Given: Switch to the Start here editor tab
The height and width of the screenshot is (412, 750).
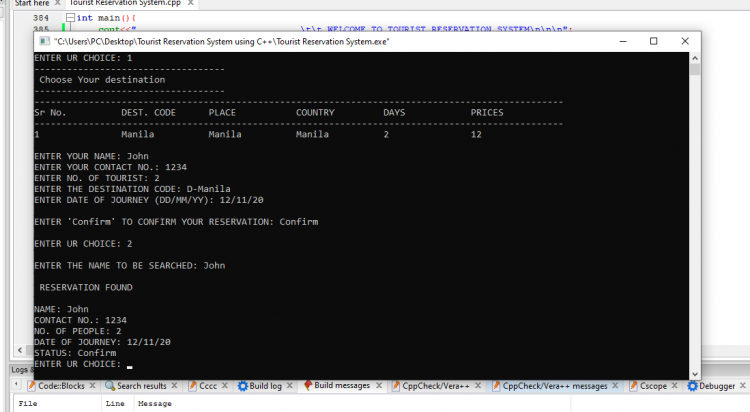Looking at the screenshot, I should [32, 3].
